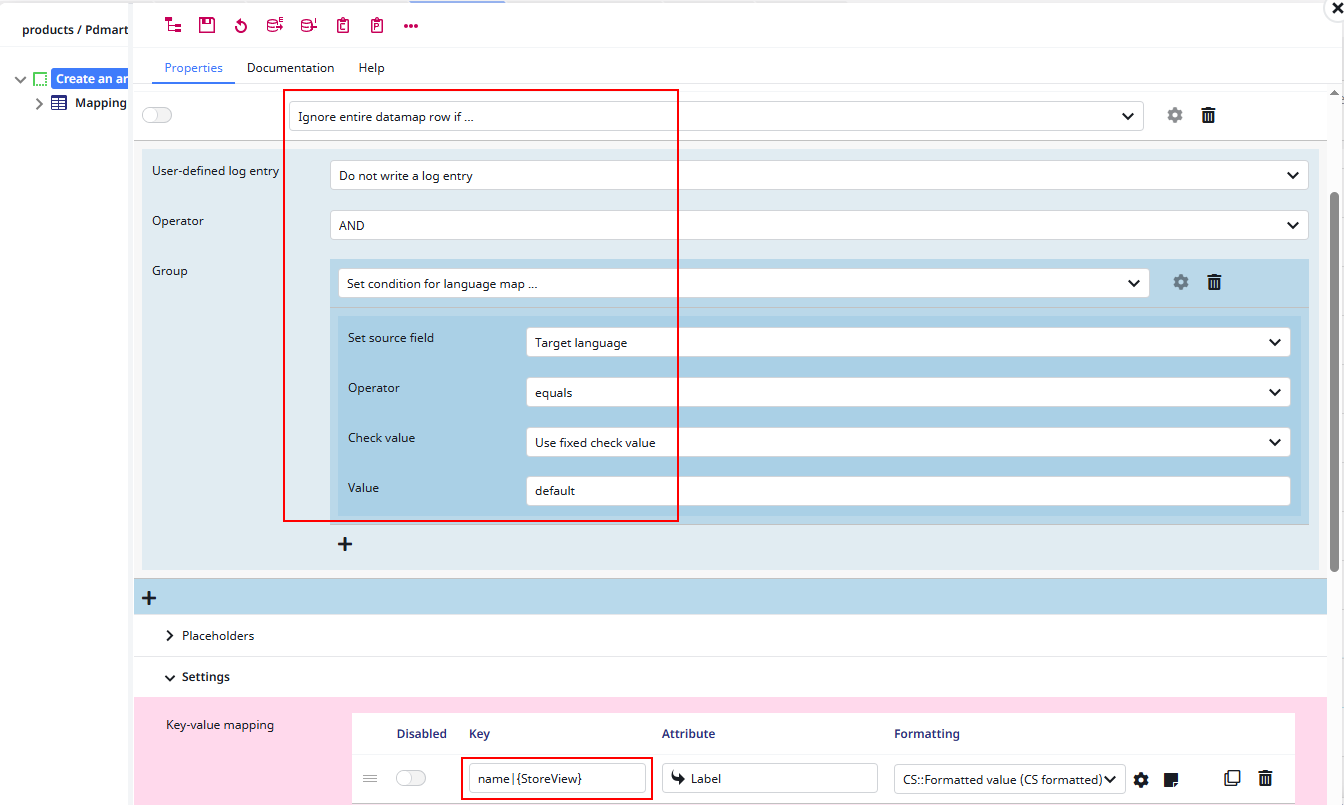Viewport: 1344px width, 805px height.
Task: Click the 'products / Pdmart' breadcrumb
Action: 75,30
